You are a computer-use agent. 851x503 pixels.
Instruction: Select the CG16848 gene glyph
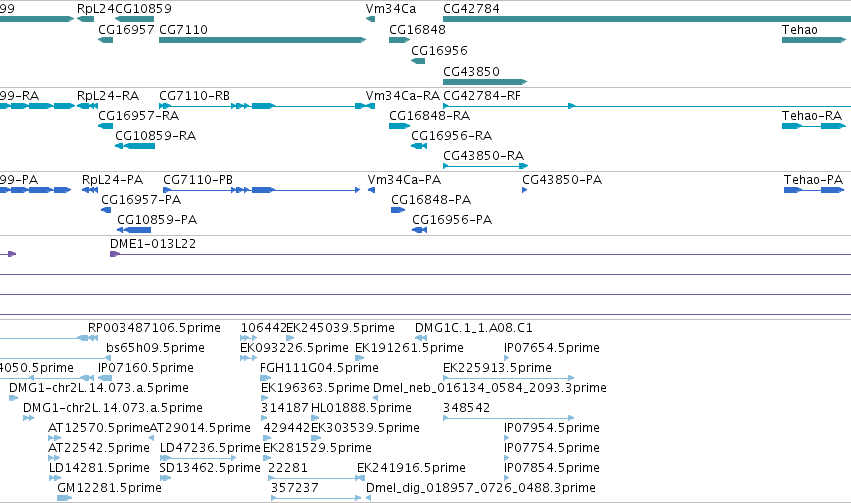tap(399, 40)
